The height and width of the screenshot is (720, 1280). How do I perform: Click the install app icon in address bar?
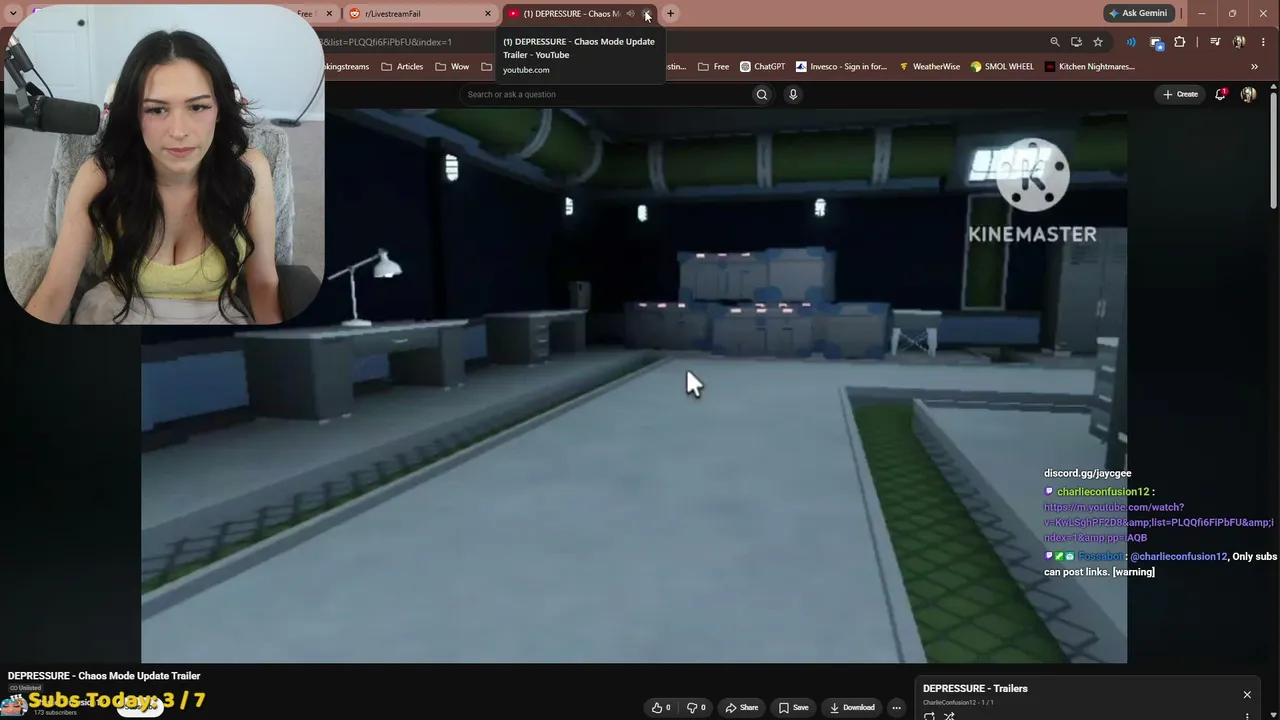(x=1076, y=42)
